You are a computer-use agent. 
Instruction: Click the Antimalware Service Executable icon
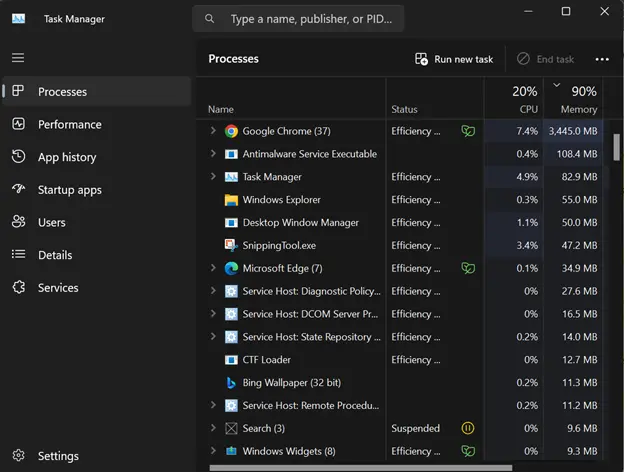coord(231,154)
